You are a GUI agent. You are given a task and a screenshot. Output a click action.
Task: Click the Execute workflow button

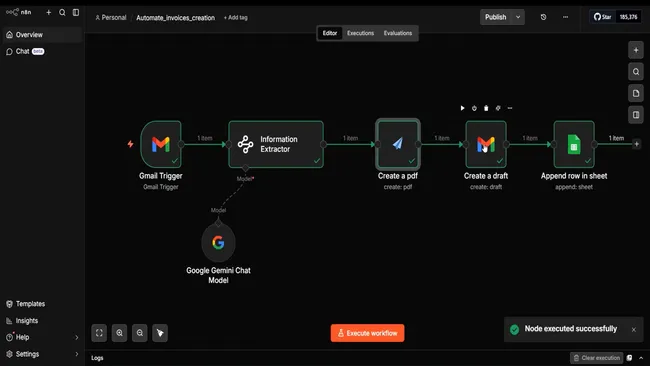(x=367, y=333)
